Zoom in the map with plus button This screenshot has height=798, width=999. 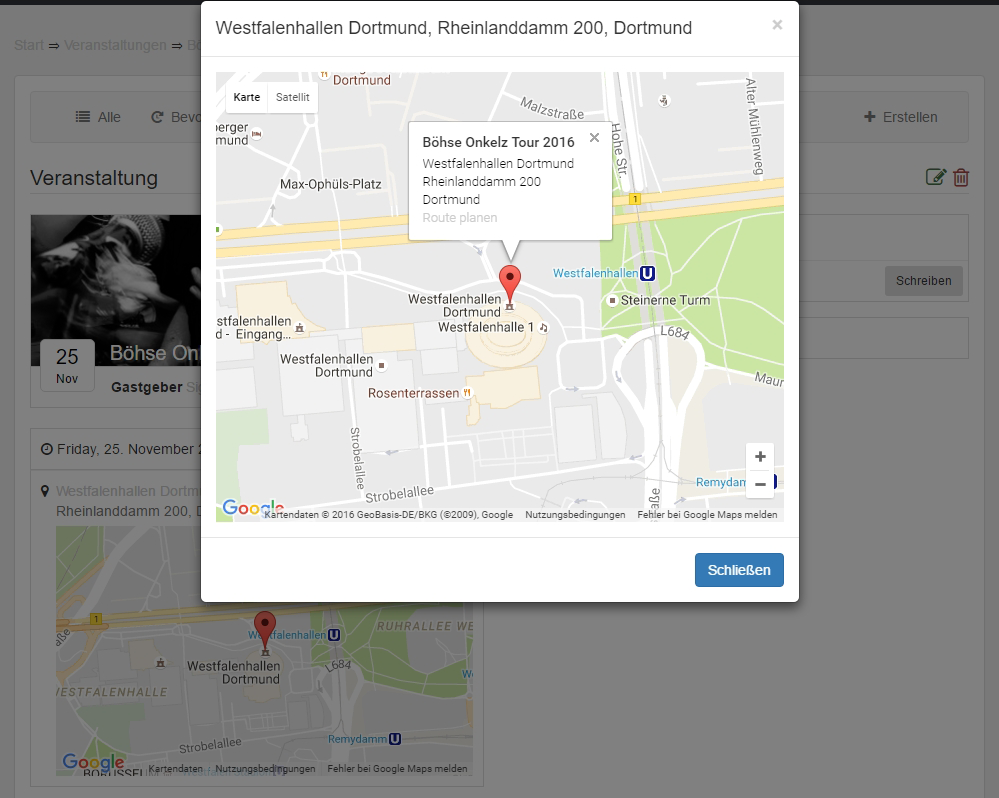click(760, 457)
